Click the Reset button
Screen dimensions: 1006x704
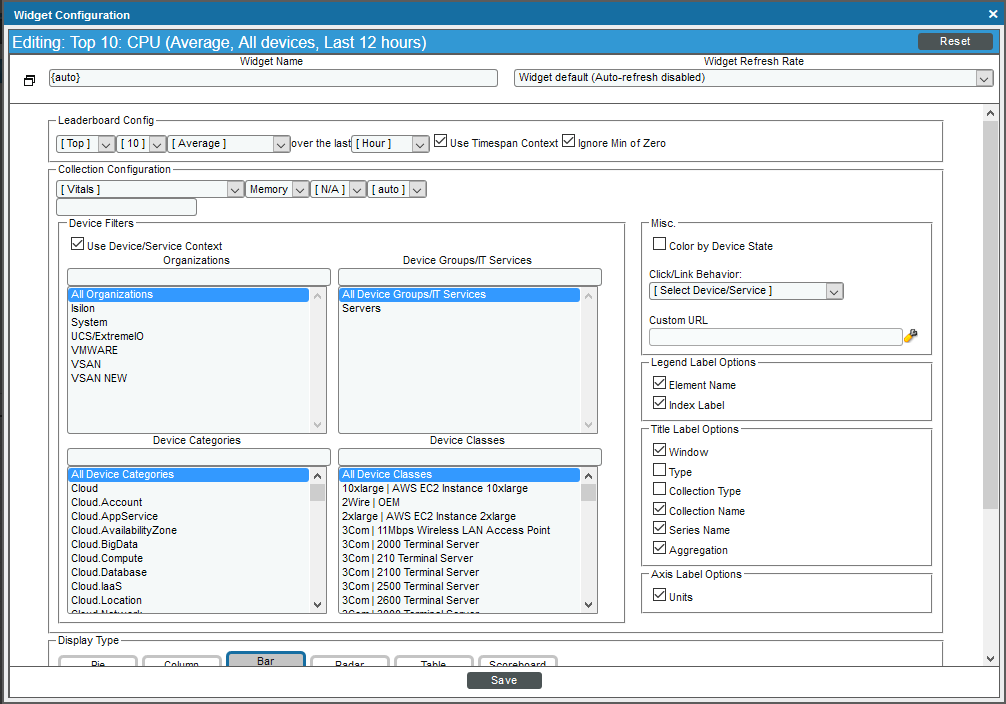(954, 41)
